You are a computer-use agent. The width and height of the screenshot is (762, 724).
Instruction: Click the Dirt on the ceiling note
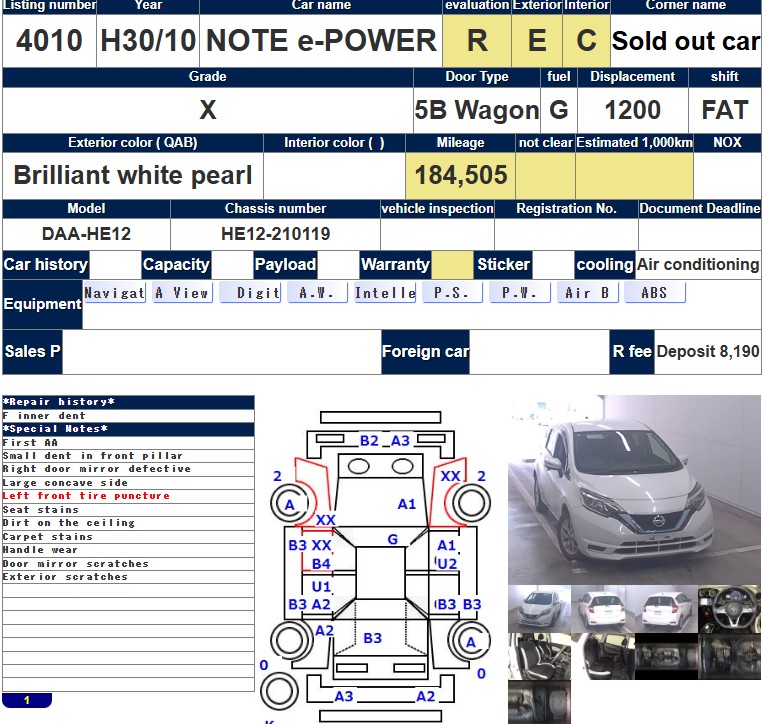(x=69, y=523)
